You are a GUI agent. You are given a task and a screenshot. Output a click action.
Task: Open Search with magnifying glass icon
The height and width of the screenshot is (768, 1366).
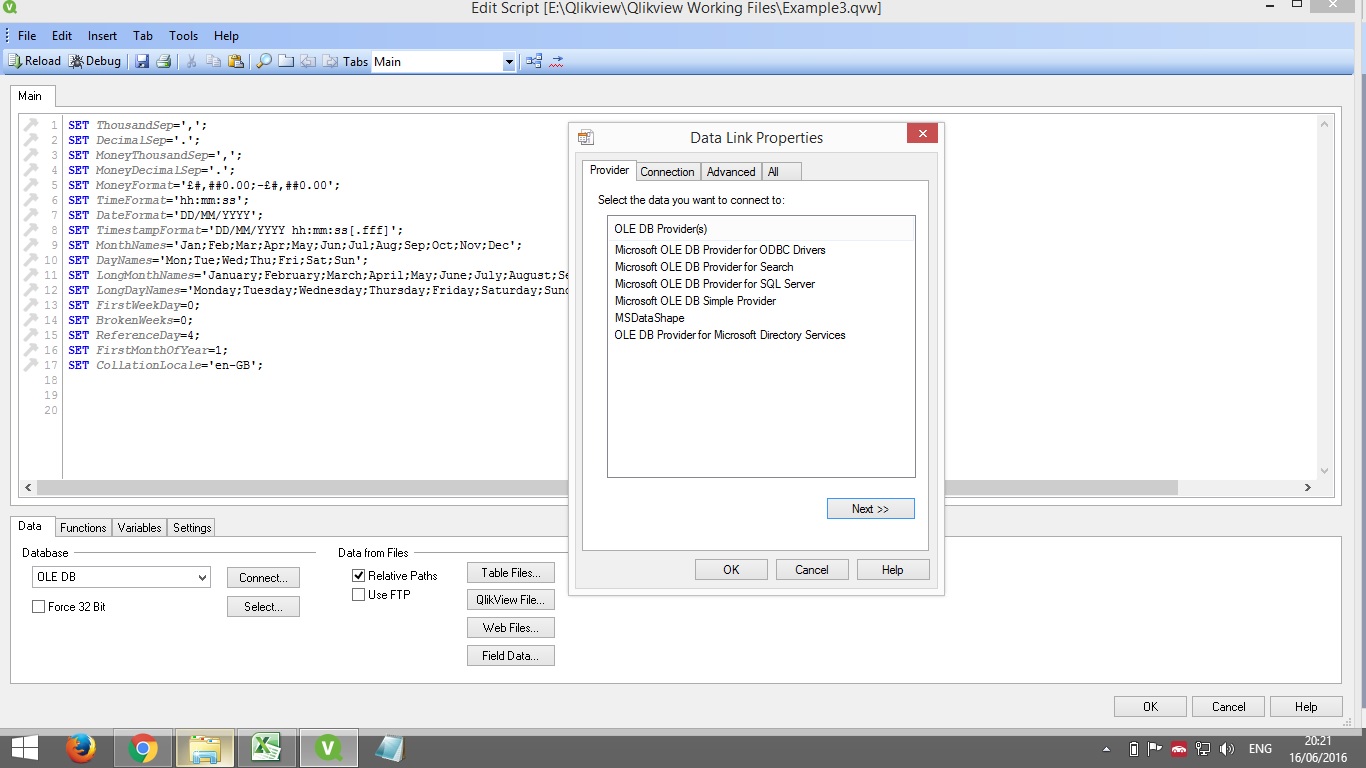click(264, 61)
